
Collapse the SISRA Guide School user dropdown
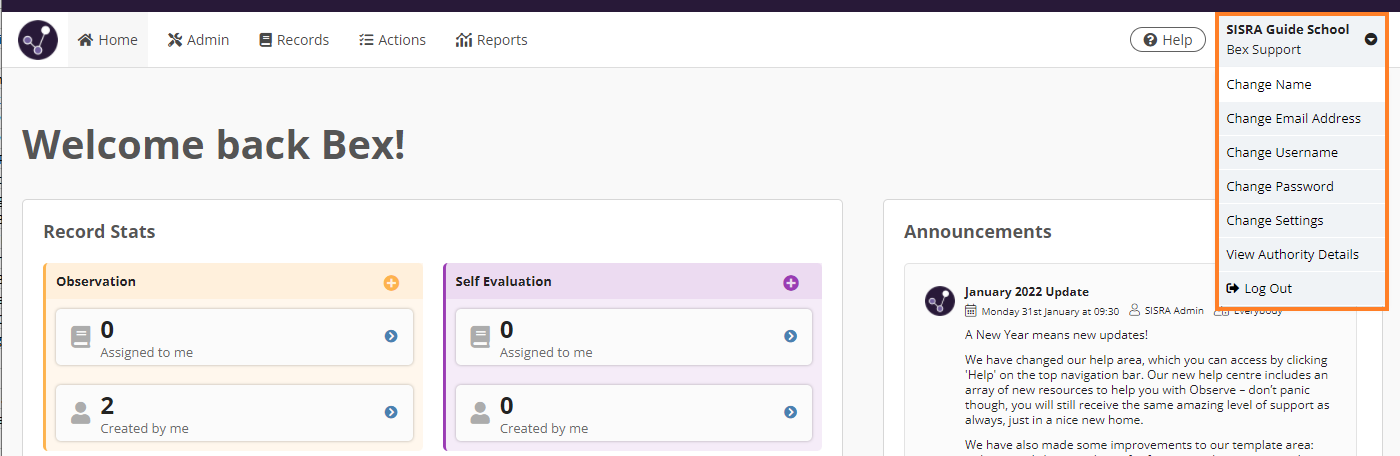pos(1370,40)
